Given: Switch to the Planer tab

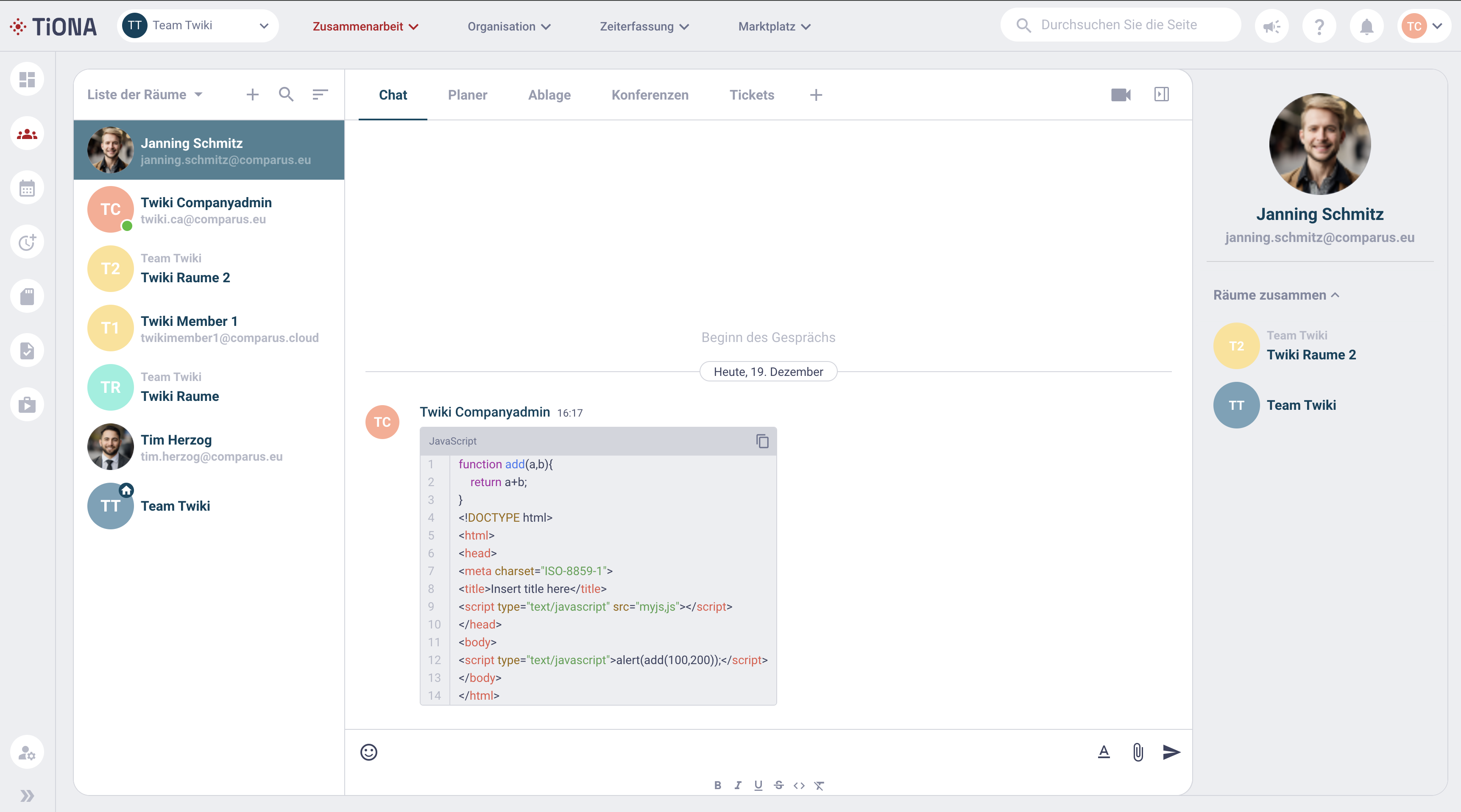Looking at the screenshot, I should [467, 95].
